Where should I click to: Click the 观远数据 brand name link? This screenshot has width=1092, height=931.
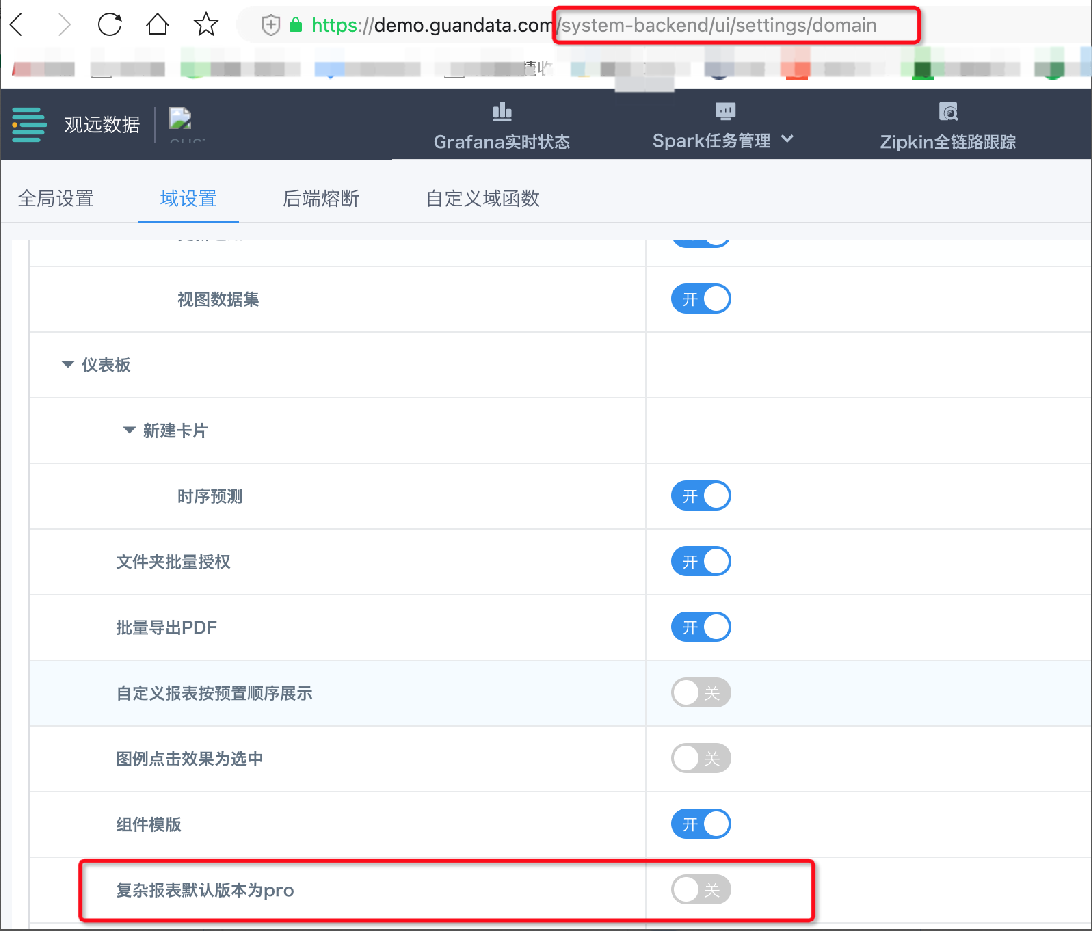click(102, 125)
